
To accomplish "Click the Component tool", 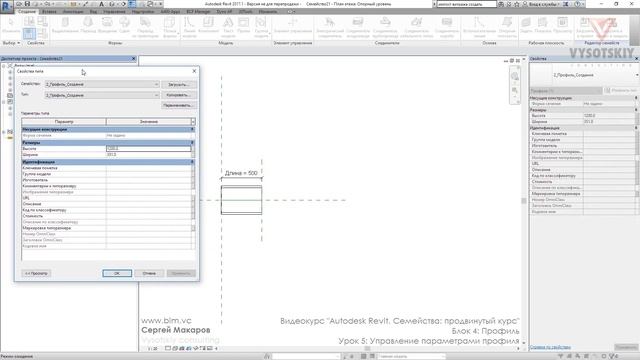I will pyautogui.click(x=209, y=25).
